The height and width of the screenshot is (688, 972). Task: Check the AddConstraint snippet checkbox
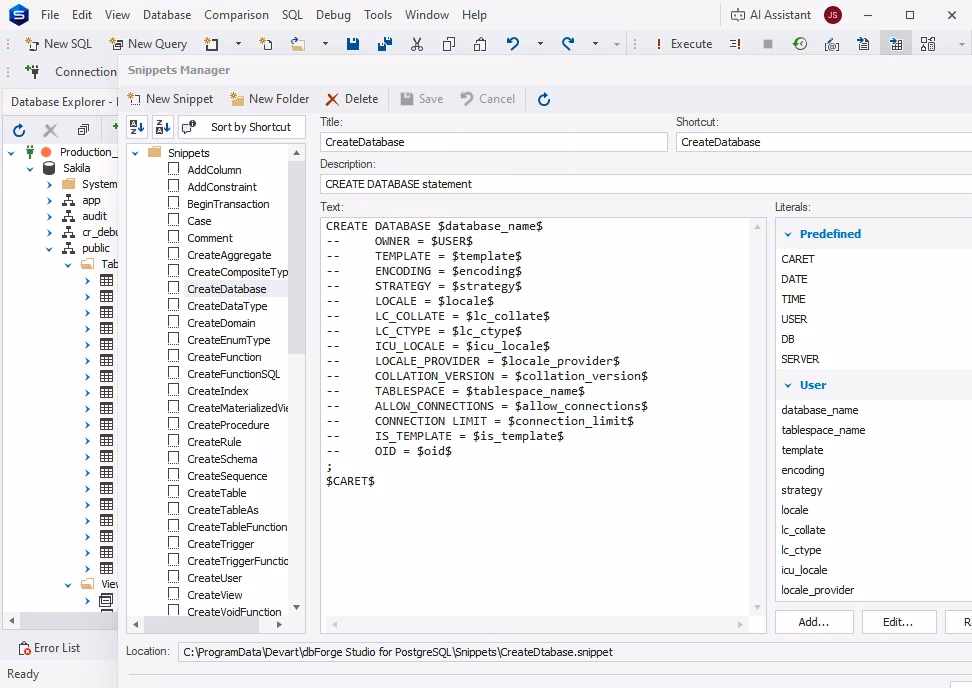coord(174,186)
